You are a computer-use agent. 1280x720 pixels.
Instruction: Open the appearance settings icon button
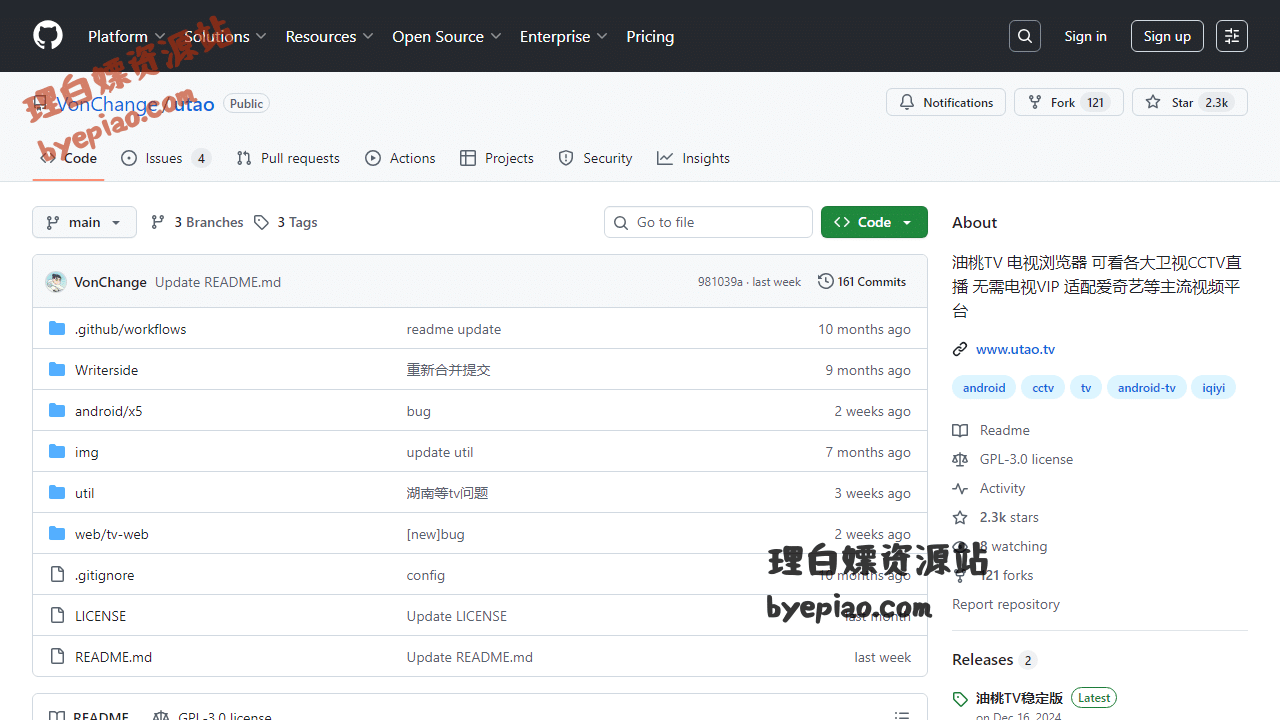[1232, 36]
